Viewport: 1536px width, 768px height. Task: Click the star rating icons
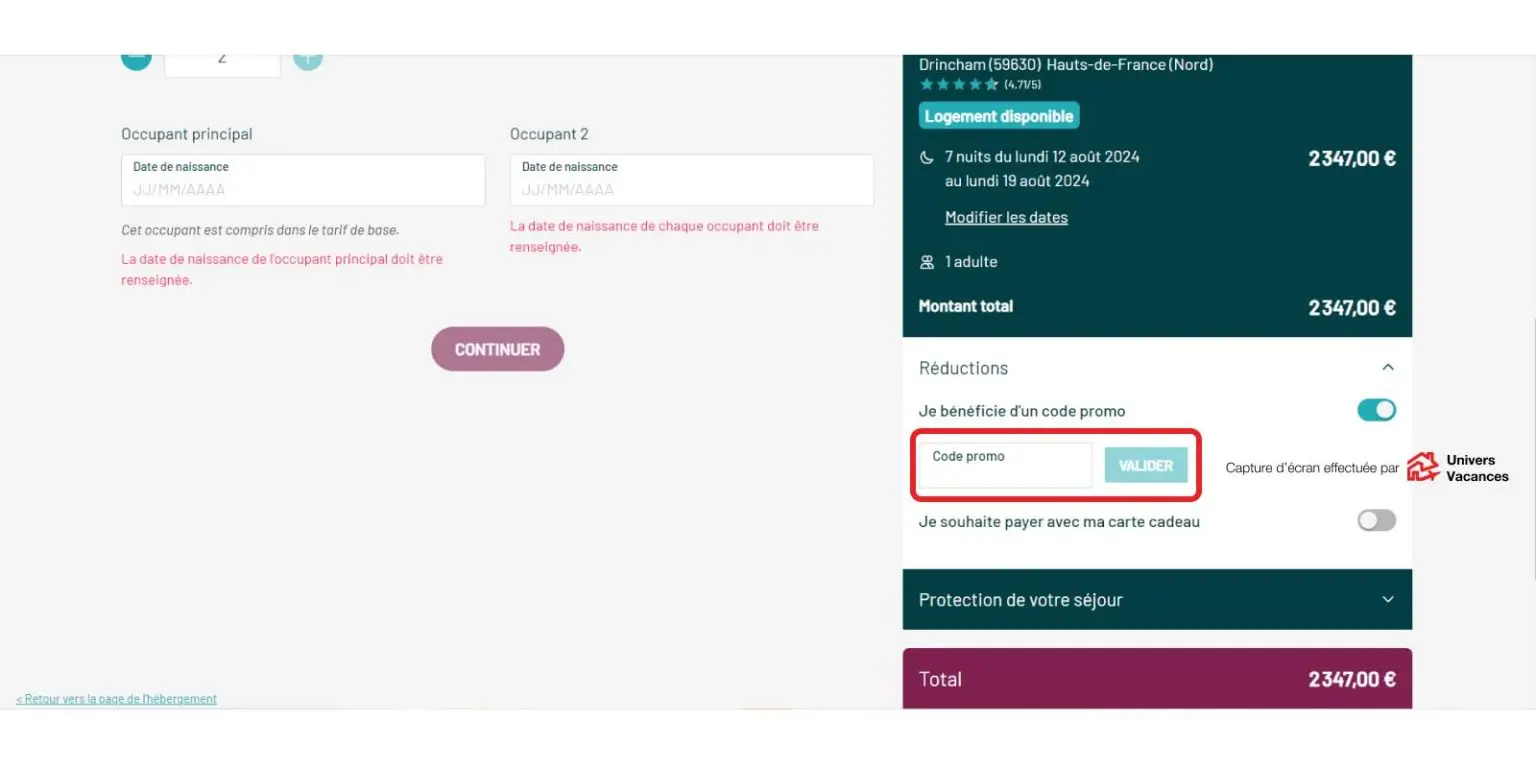(x=958, y=85)
